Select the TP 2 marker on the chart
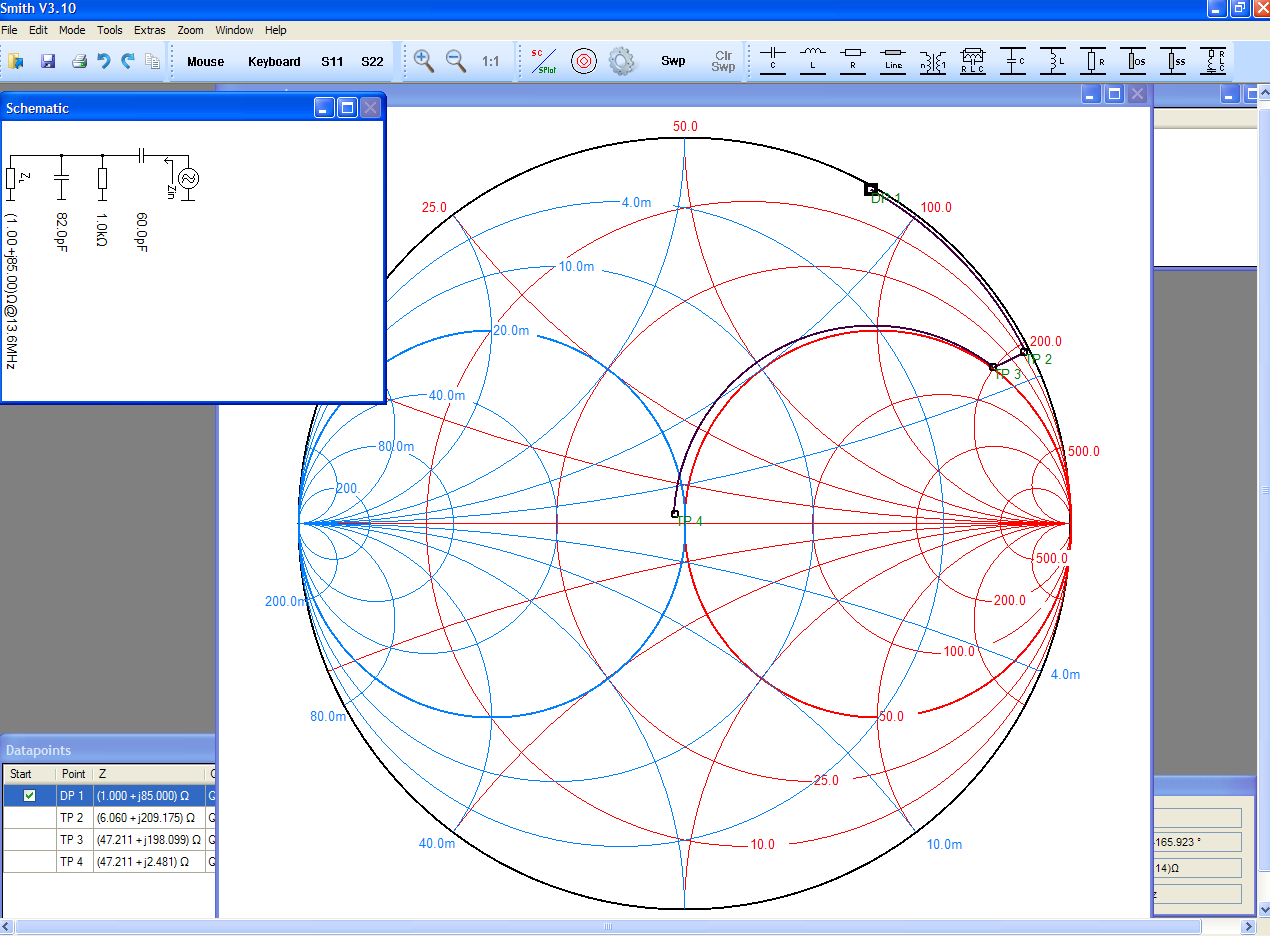 point(1024,352)
